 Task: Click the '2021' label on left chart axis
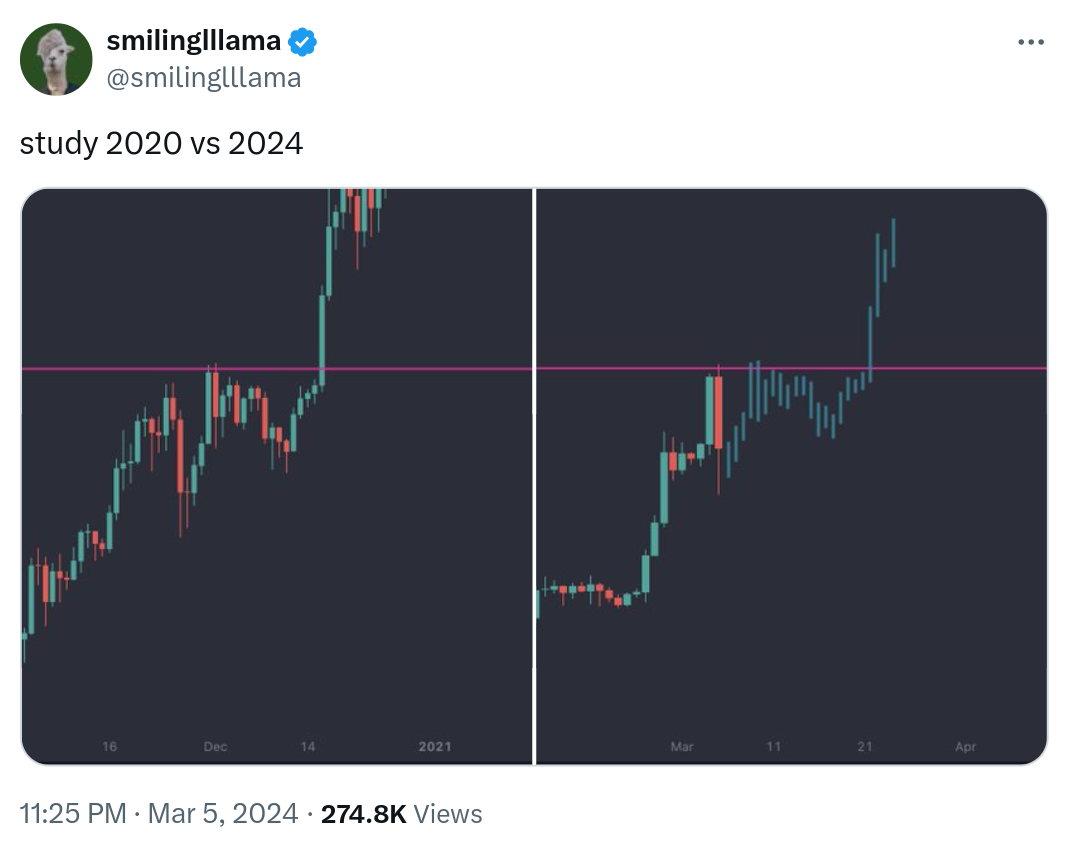[435, 746]
